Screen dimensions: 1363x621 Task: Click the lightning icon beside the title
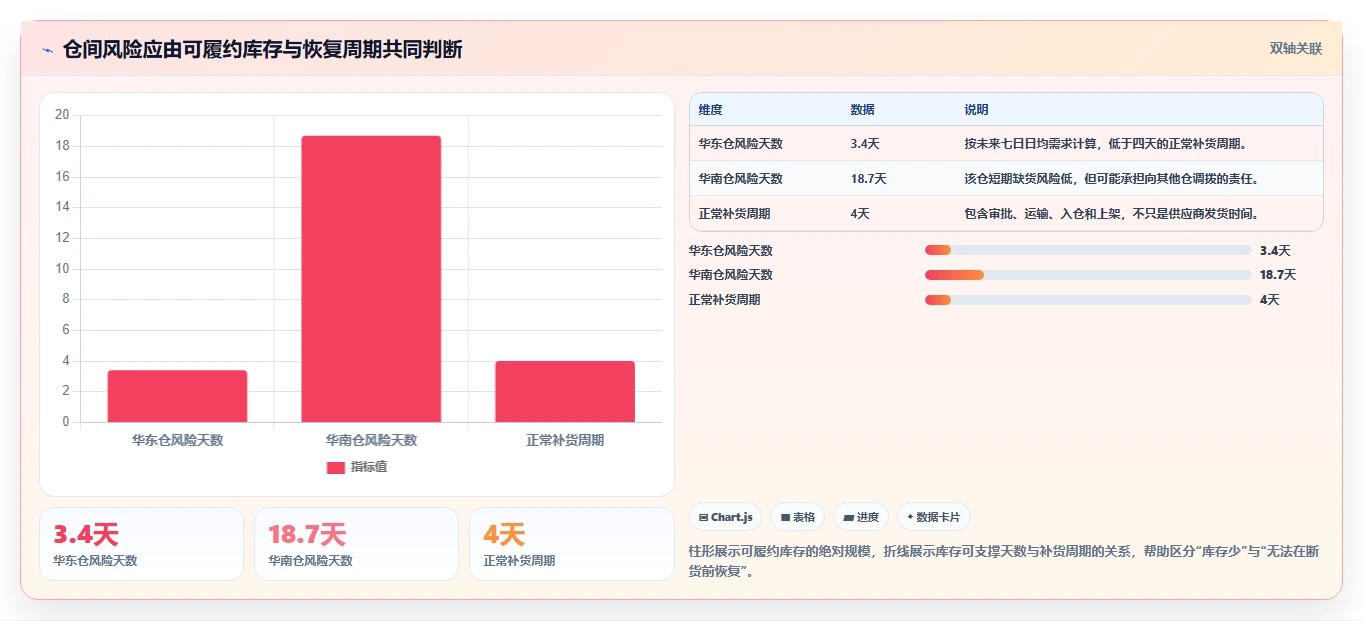(47, 50)
